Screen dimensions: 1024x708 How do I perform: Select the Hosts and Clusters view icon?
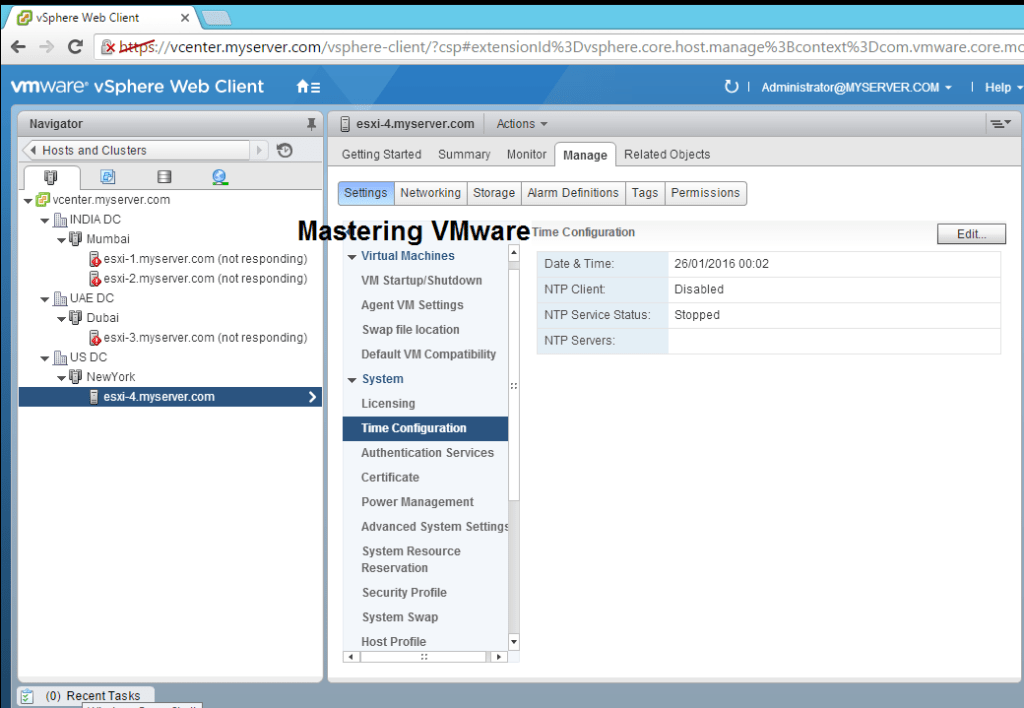tap(50, 176)
